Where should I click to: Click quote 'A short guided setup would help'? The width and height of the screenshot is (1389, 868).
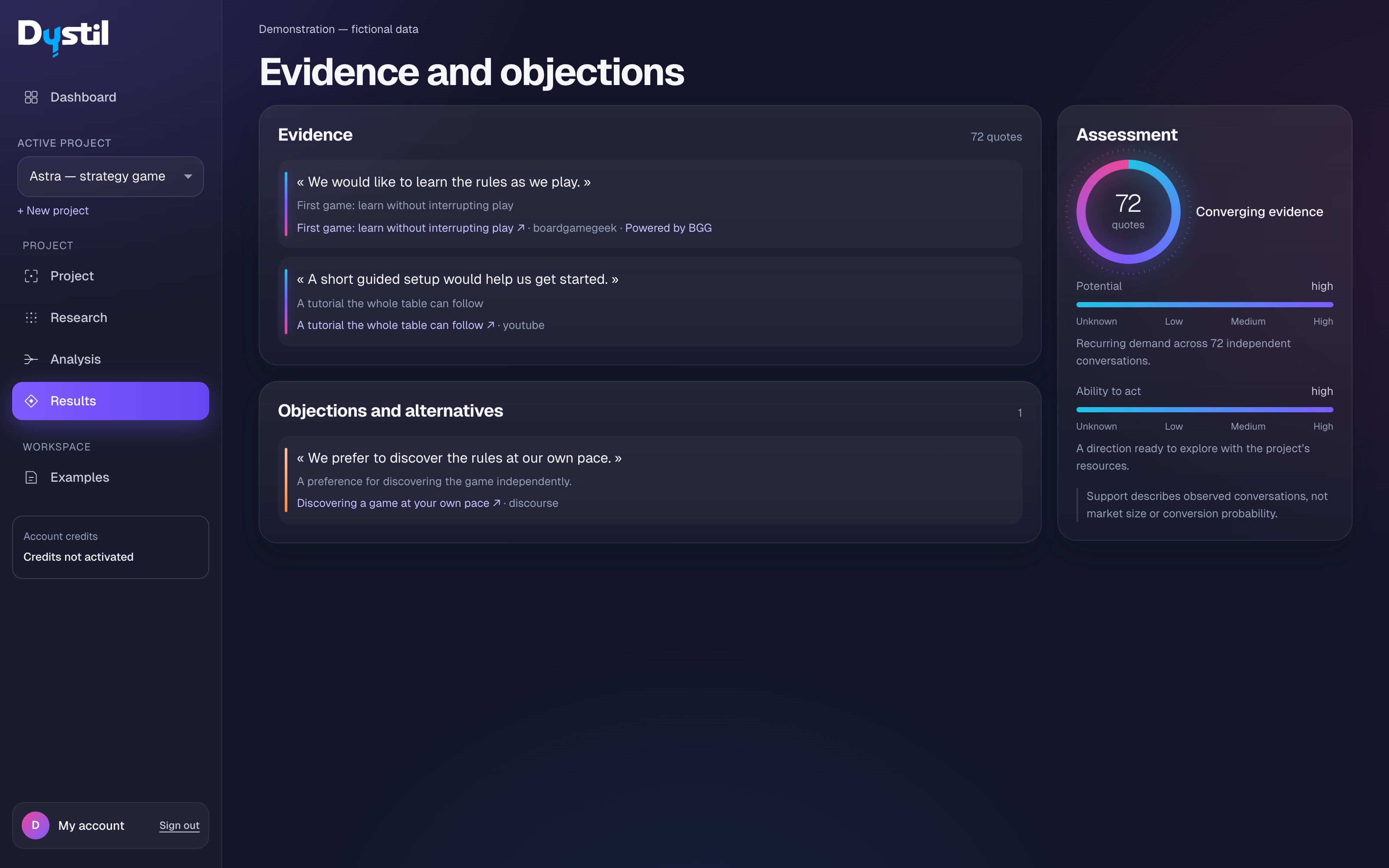click(x=458, y=279)
